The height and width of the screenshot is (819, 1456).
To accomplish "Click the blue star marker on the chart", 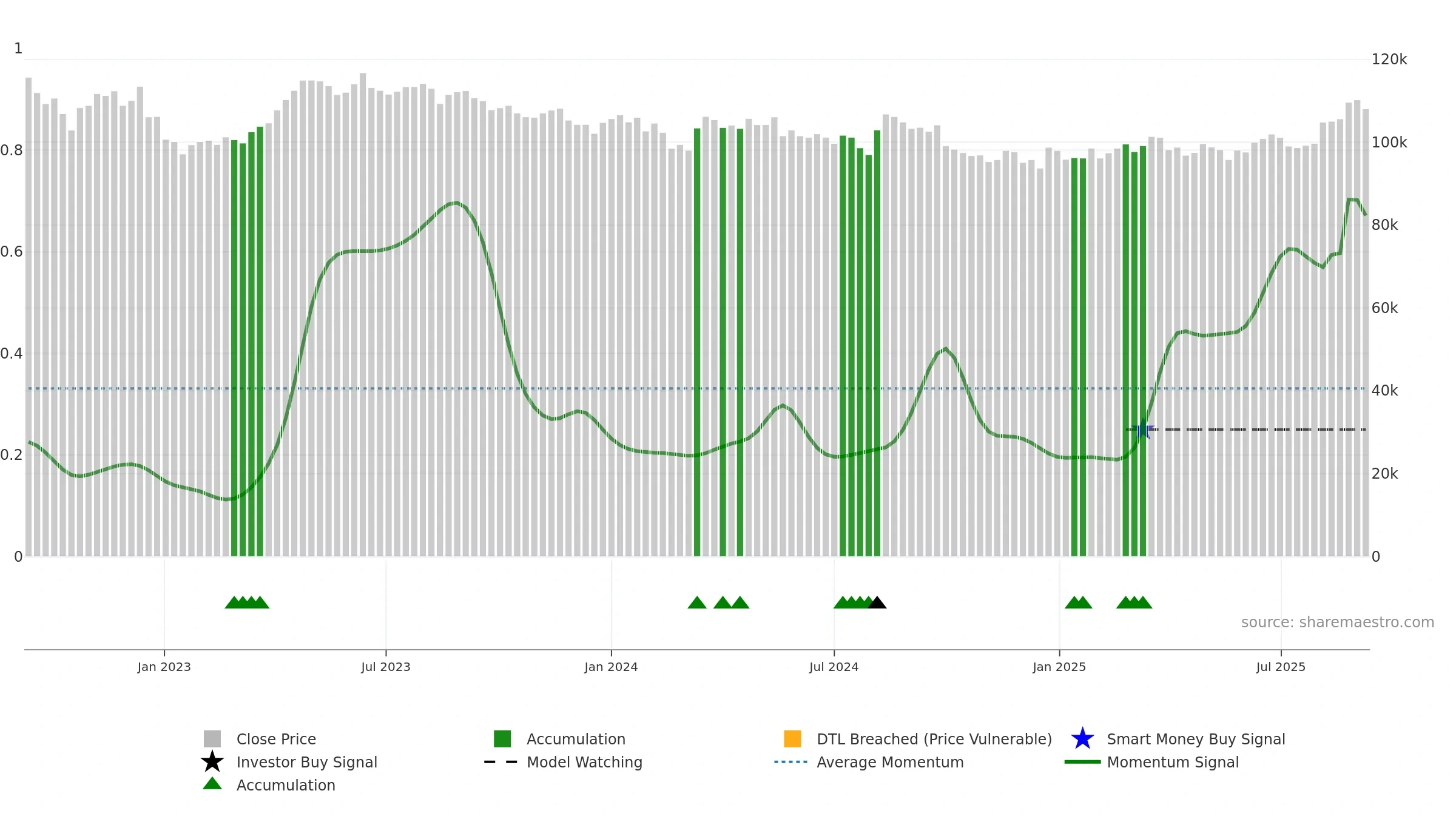I will click(1143, 429).
